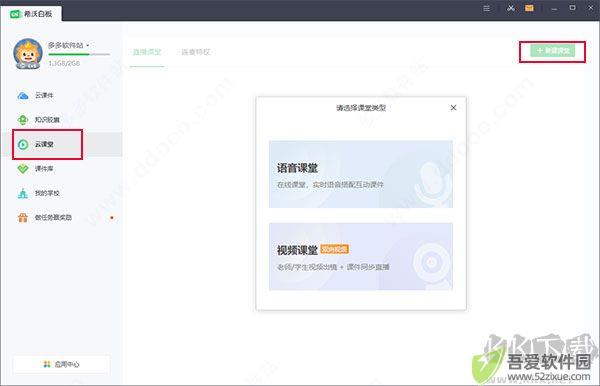The image size is (600, 386).
Task: Choose the 视频课堂 video classroom card
Action: pyautogui.click(x=361, y=256)
